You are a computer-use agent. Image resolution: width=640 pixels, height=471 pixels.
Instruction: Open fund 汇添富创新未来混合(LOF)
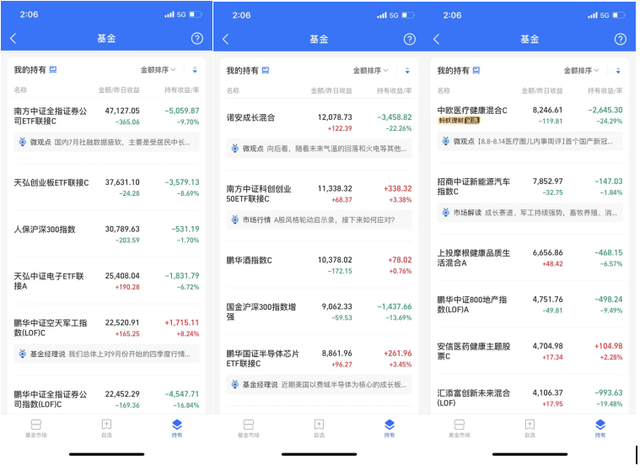[x=473, y=398]
